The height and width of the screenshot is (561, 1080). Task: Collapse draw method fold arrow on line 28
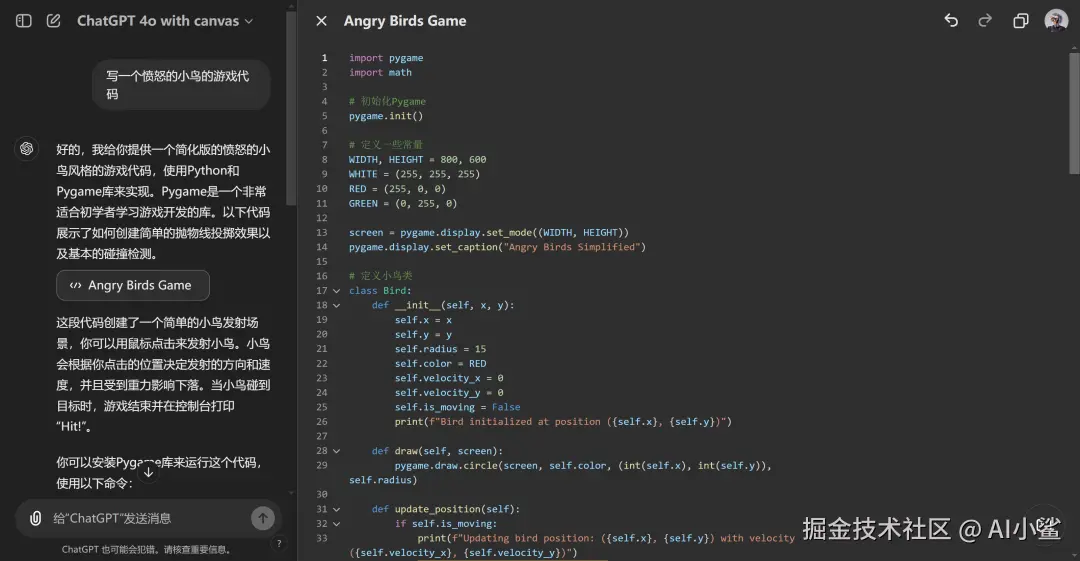click(x=336, y=451)
